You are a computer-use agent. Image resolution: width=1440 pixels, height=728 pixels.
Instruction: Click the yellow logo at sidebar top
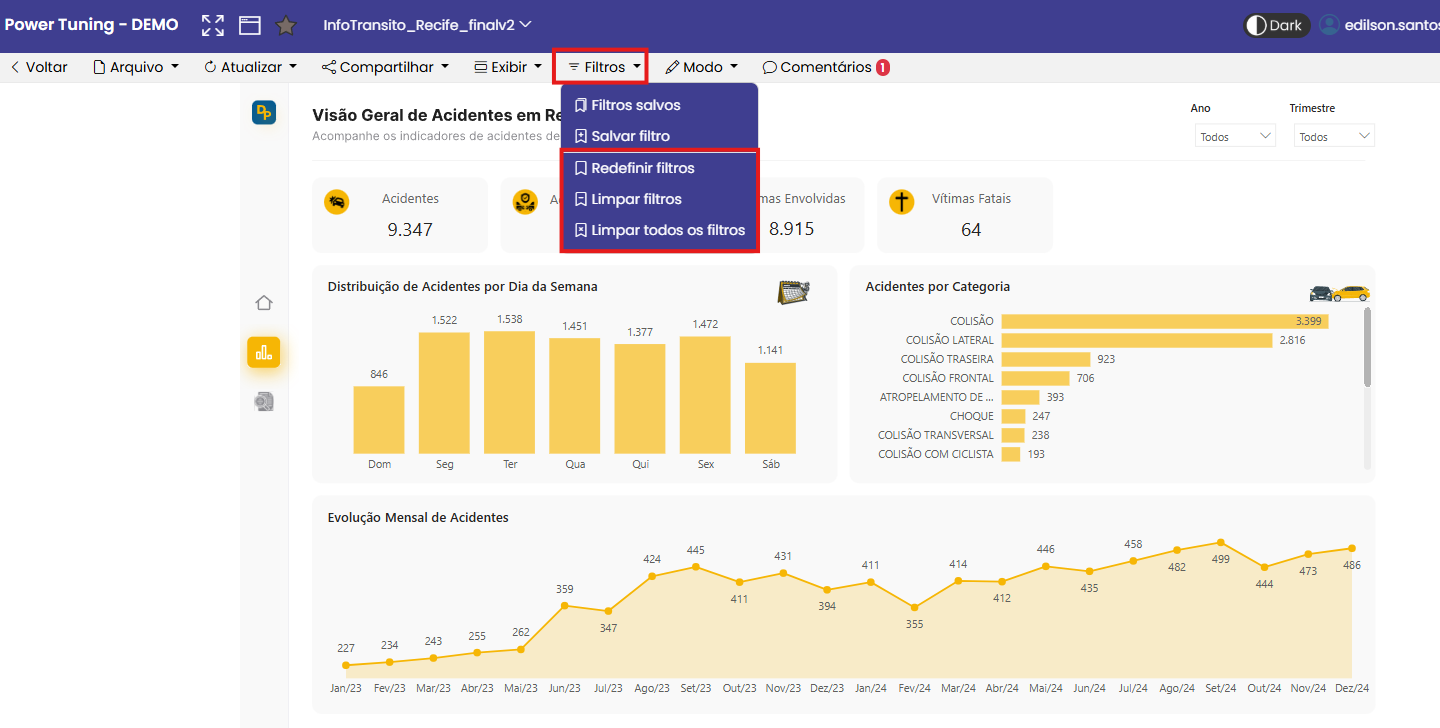point(264,113)
